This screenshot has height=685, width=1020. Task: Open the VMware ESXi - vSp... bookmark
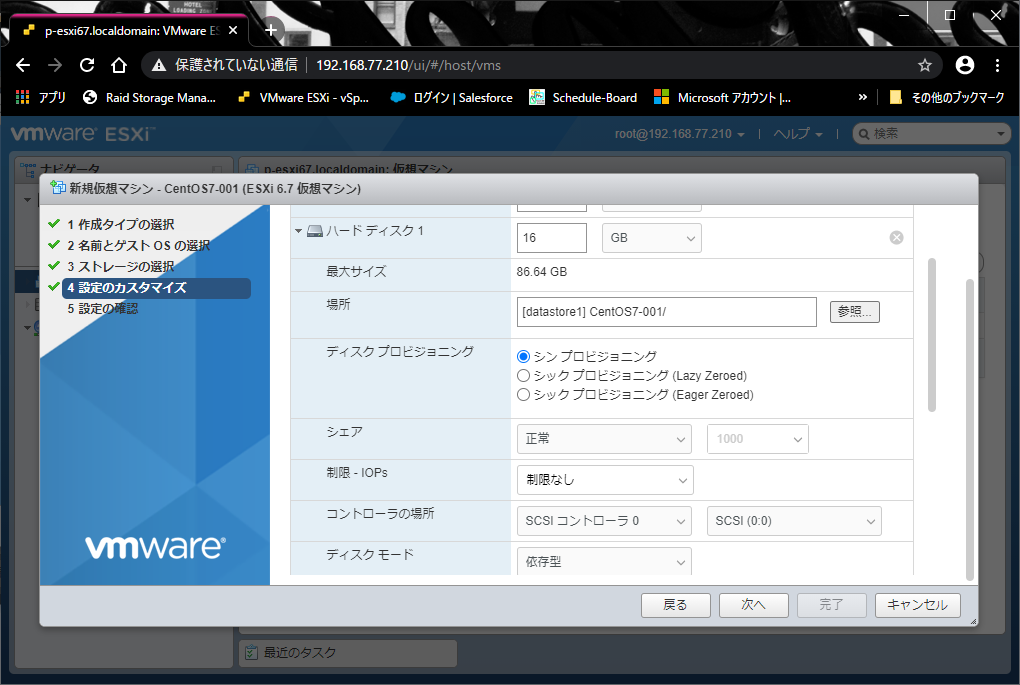click(303, 98)
